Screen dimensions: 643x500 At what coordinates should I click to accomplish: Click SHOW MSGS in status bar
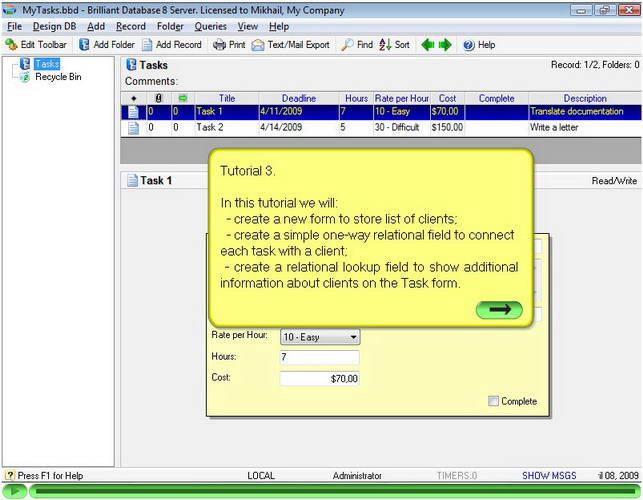point(549,476)
